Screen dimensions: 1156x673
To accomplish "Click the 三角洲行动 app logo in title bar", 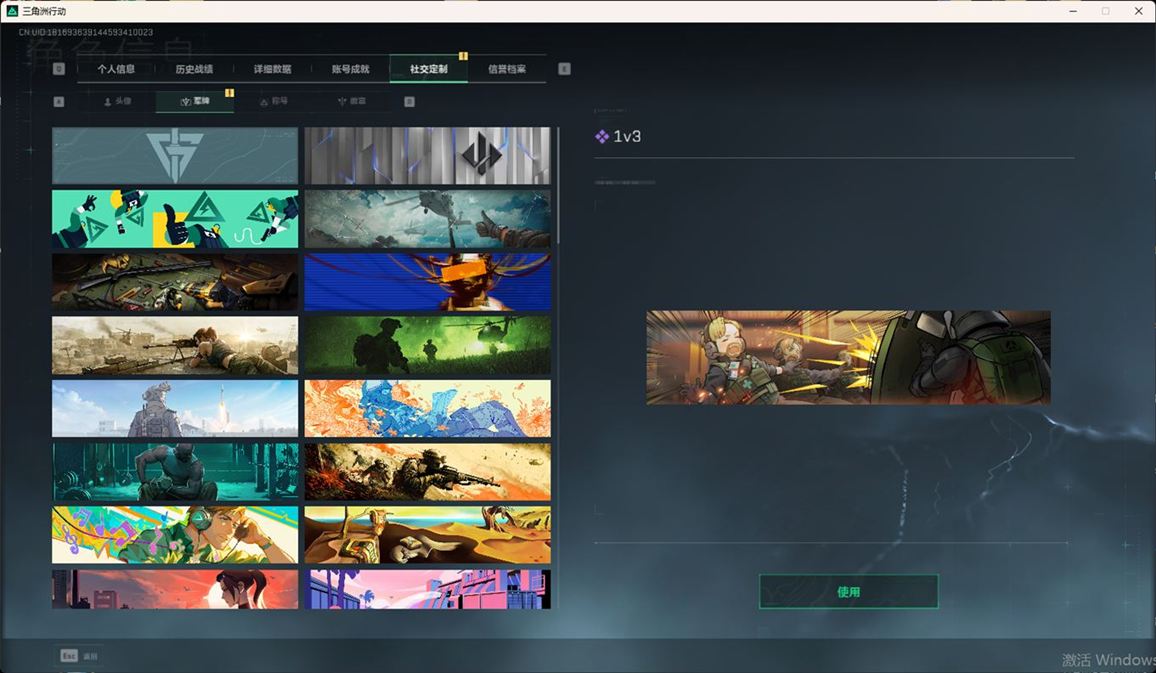I will pos(12,11).
